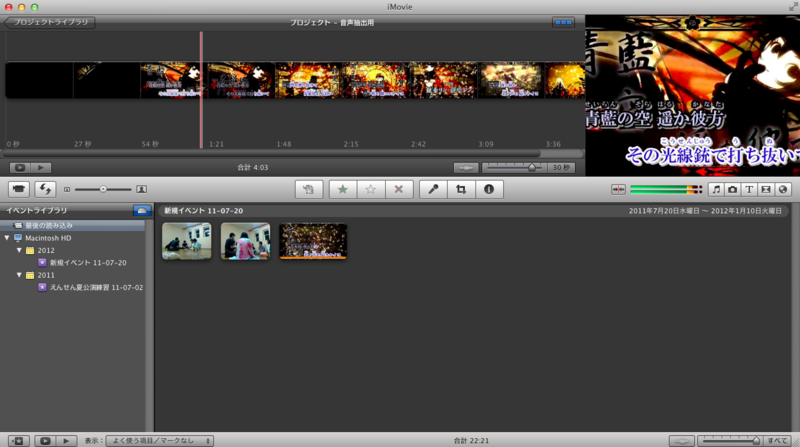Click the event date range text

705,211
